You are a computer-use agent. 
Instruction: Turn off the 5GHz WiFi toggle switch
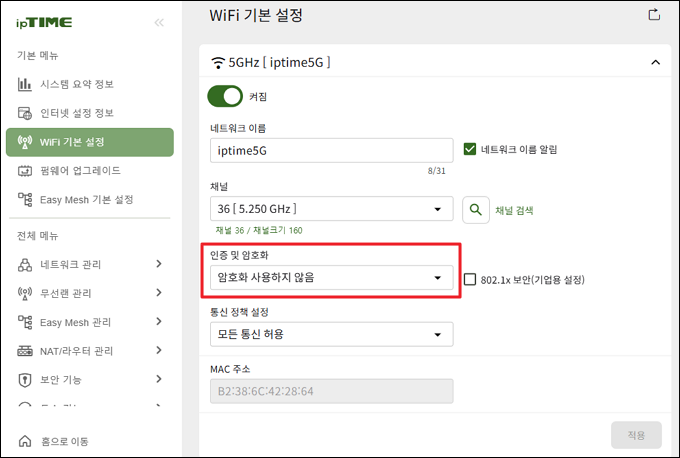tap(225, 96)
